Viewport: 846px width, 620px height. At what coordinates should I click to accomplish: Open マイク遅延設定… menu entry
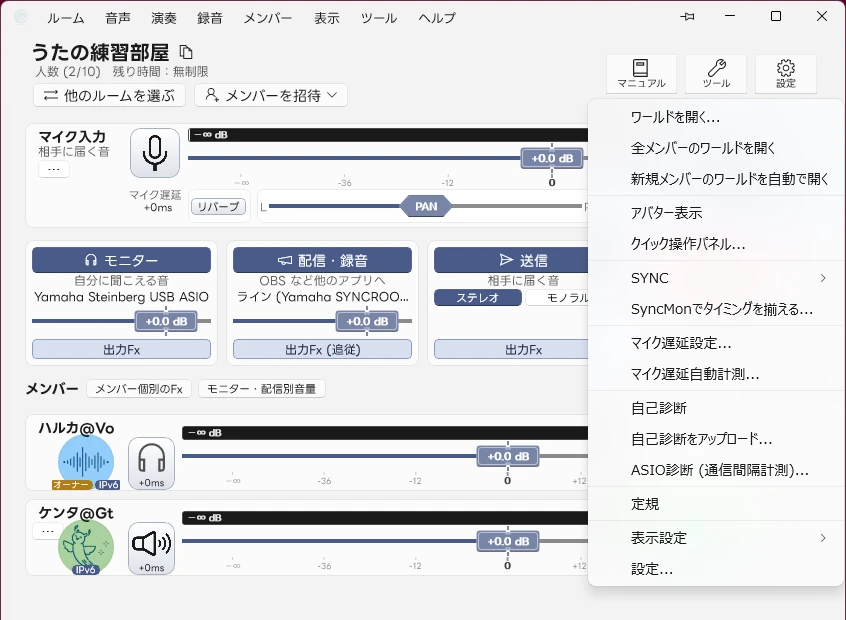click(715, 343)
